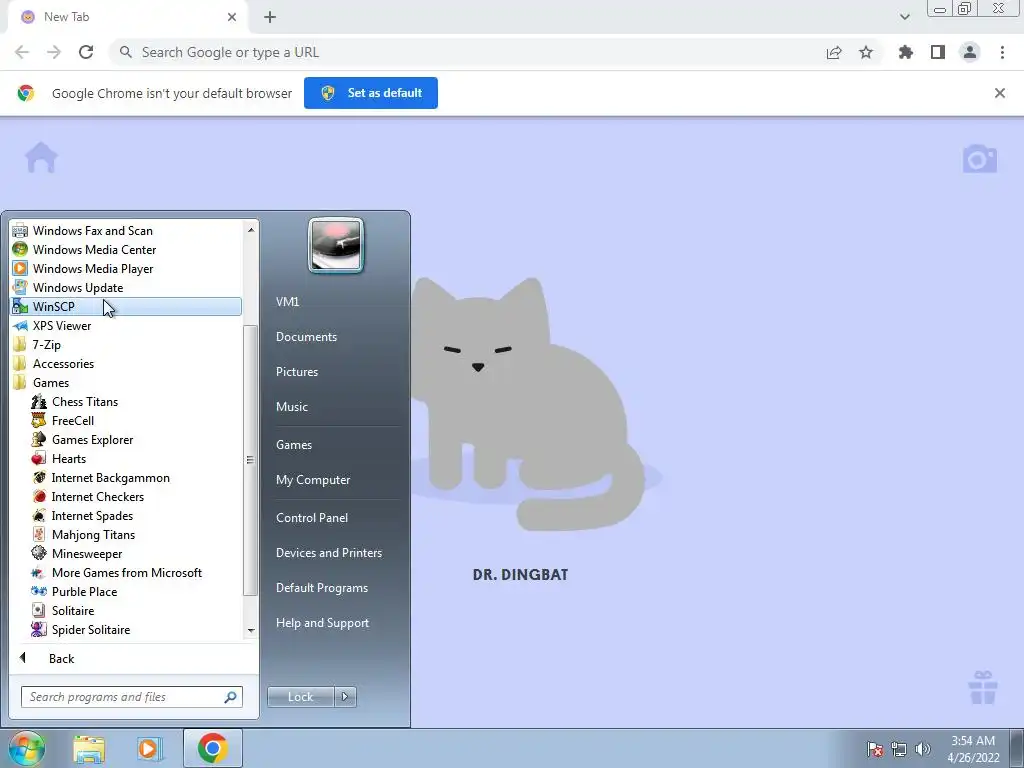The image size is (1024, 768).
Task: Click the home icon on page
Action: (41, 157)
